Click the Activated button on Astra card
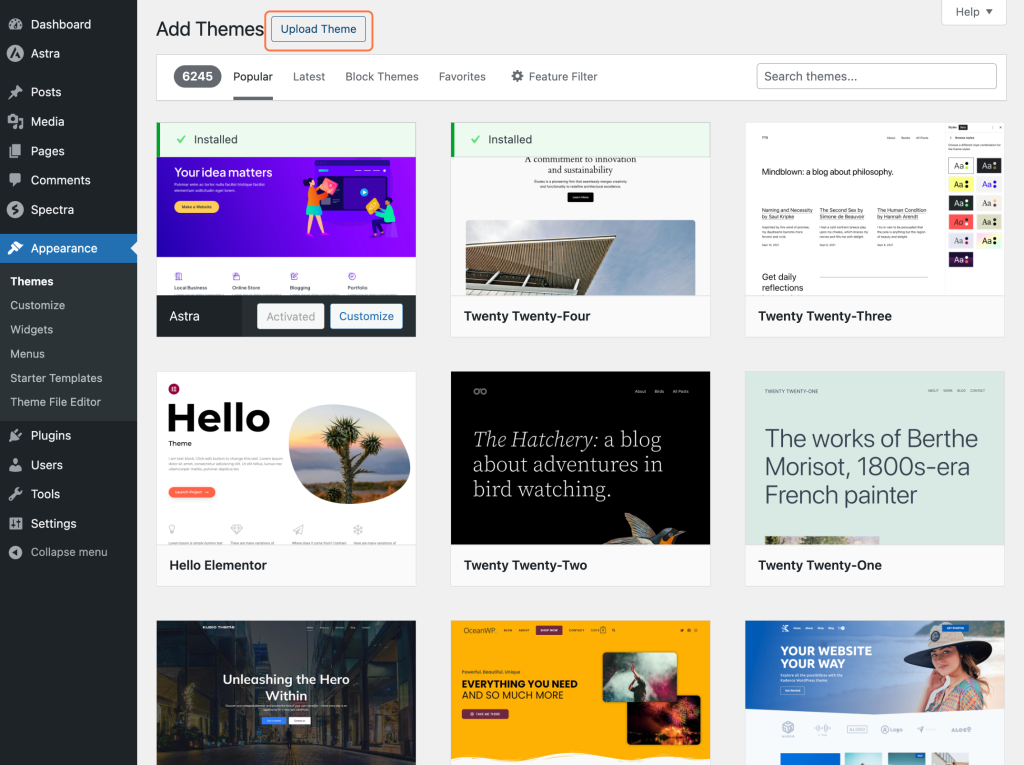This screenshot has height=765, width=1024. point(291,316)
